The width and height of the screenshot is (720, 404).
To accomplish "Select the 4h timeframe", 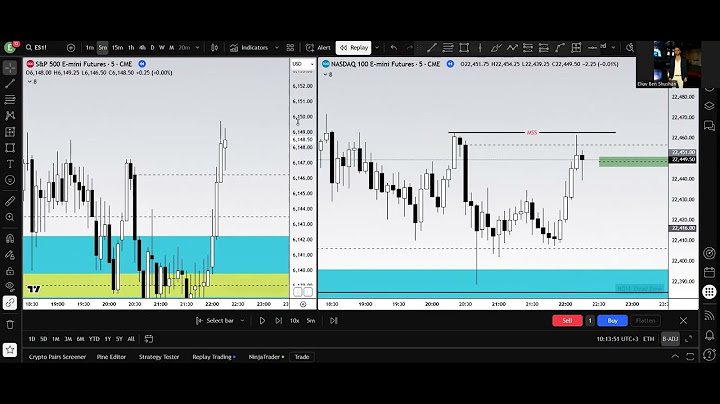I will click(x=142, y=47).
